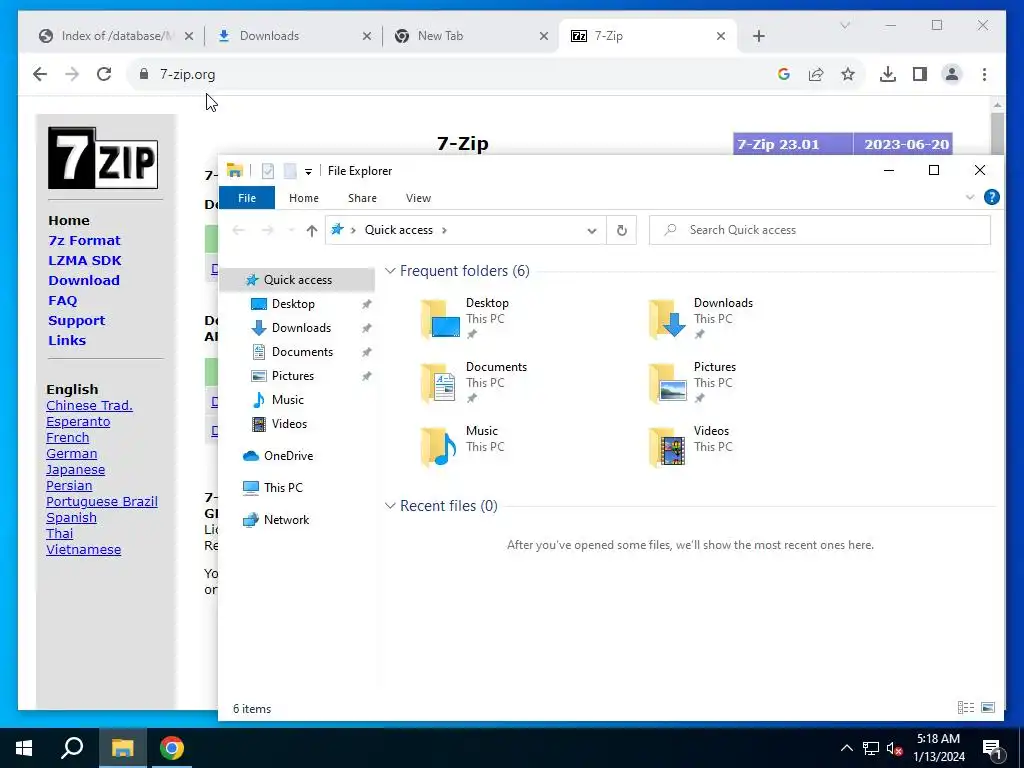Image resolution: width=1024 pixels, height=768 pixels.
Task: Select Desktop in the navigation pane
Action: tap(293, 304)
